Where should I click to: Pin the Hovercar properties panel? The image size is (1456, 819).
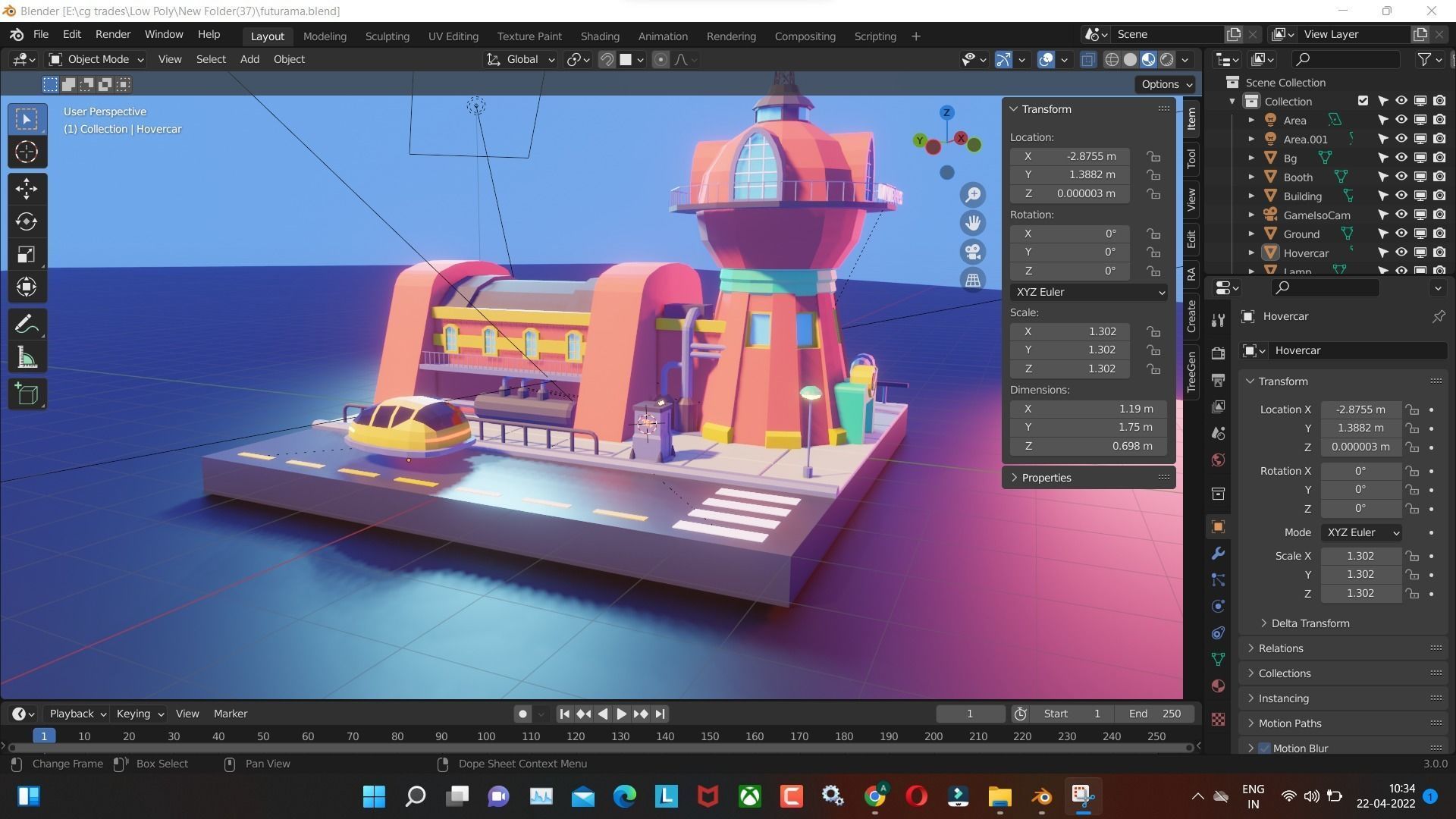pyautogui.click(x=1438, y=317)
